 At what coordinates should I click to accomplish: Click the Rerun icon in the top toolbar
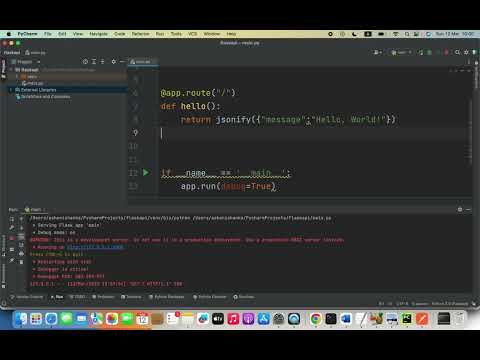pyautogui.click(x=421, y=52)
